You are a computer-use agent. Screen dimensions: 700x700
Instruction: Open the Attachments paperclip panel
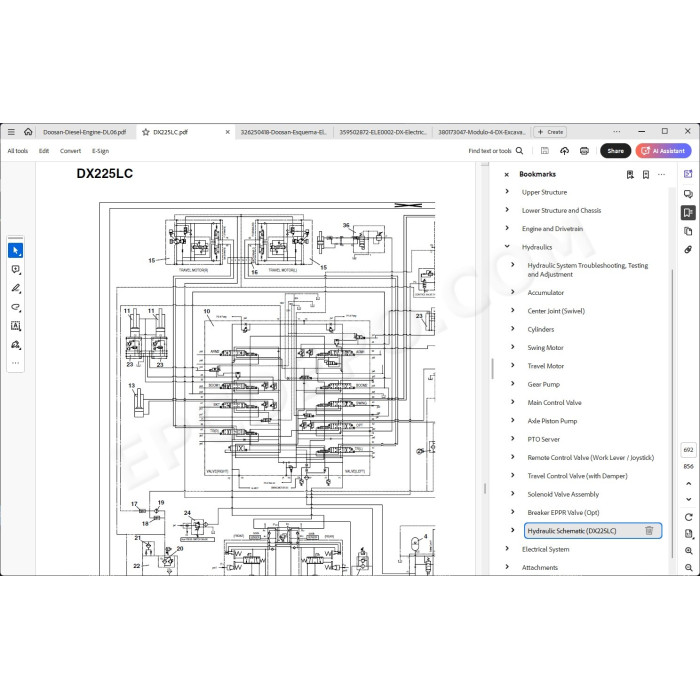pyautogui.click(x=688, y=250)
